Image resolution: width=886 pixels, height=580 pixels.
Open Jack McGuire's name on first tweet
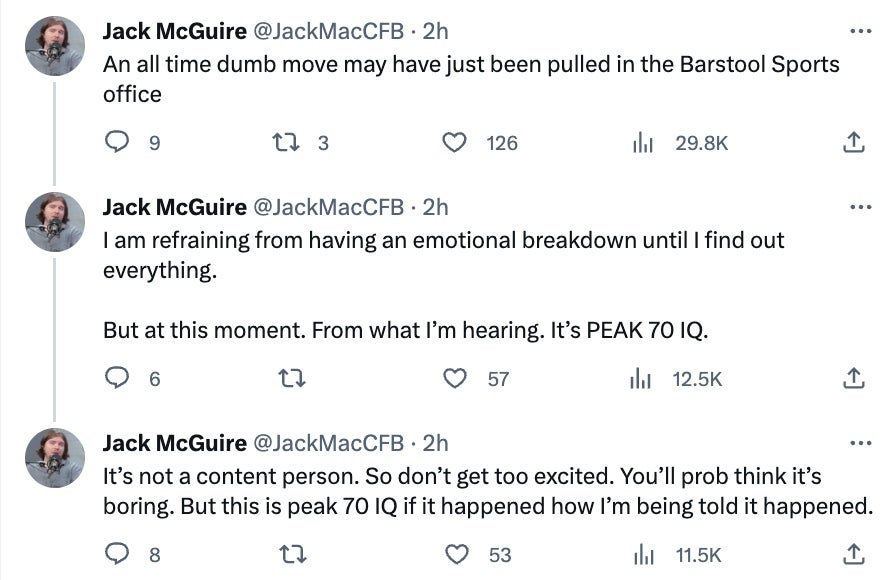point(174,32)
